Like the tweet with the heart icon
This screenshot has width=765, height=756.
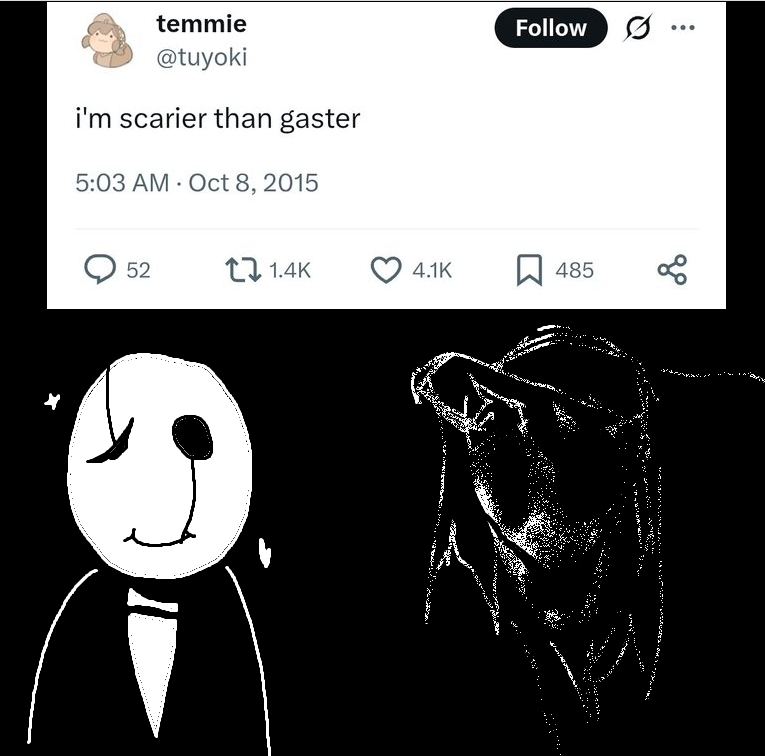386,270
